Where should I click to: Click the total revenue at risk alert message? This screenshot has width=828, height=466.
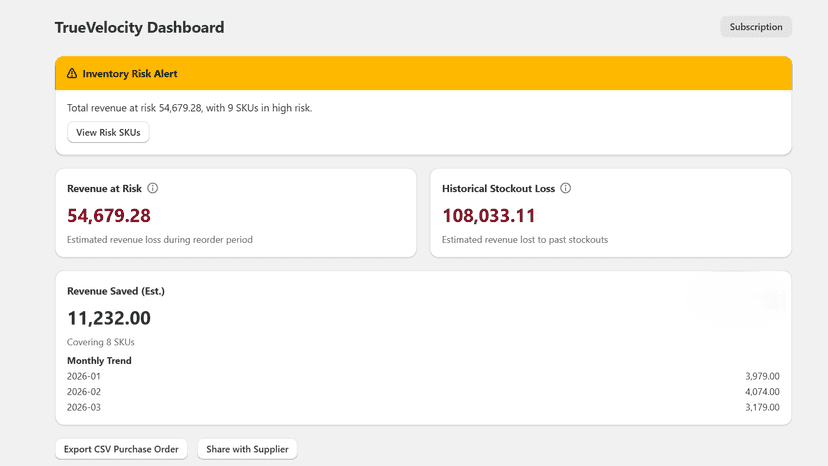tap(190, 108)
